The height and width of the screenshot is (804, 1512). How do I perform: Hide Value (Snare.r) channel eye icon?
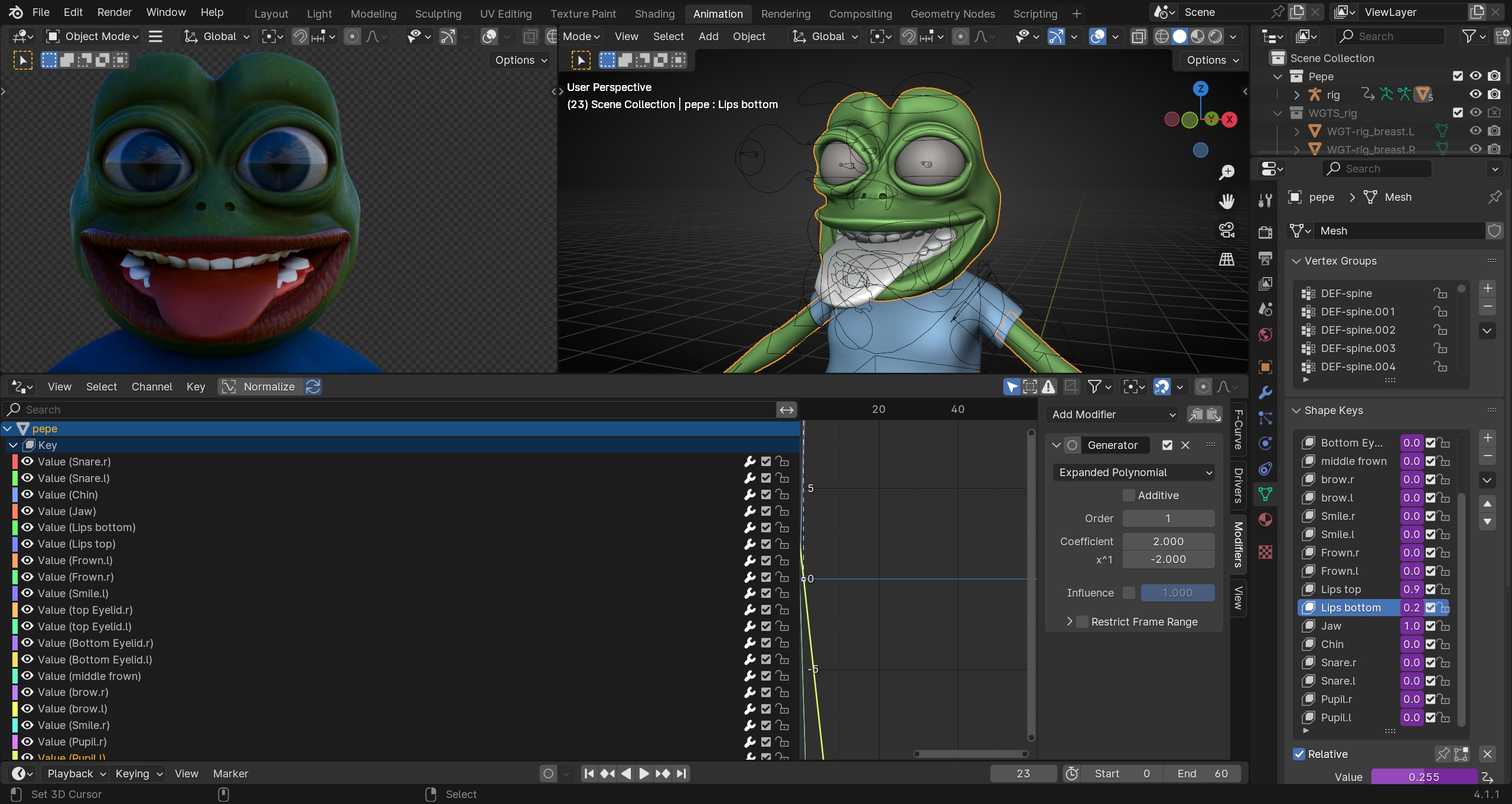point(27,461)
